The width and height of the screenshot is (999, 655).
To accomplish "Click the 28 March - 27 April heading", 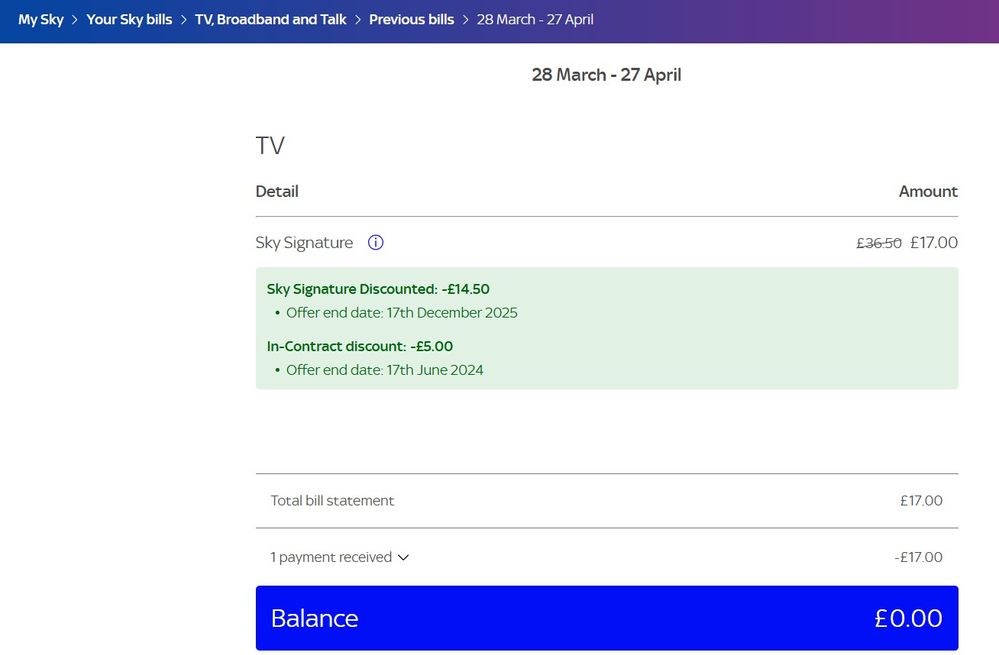I will pos(607,75).
